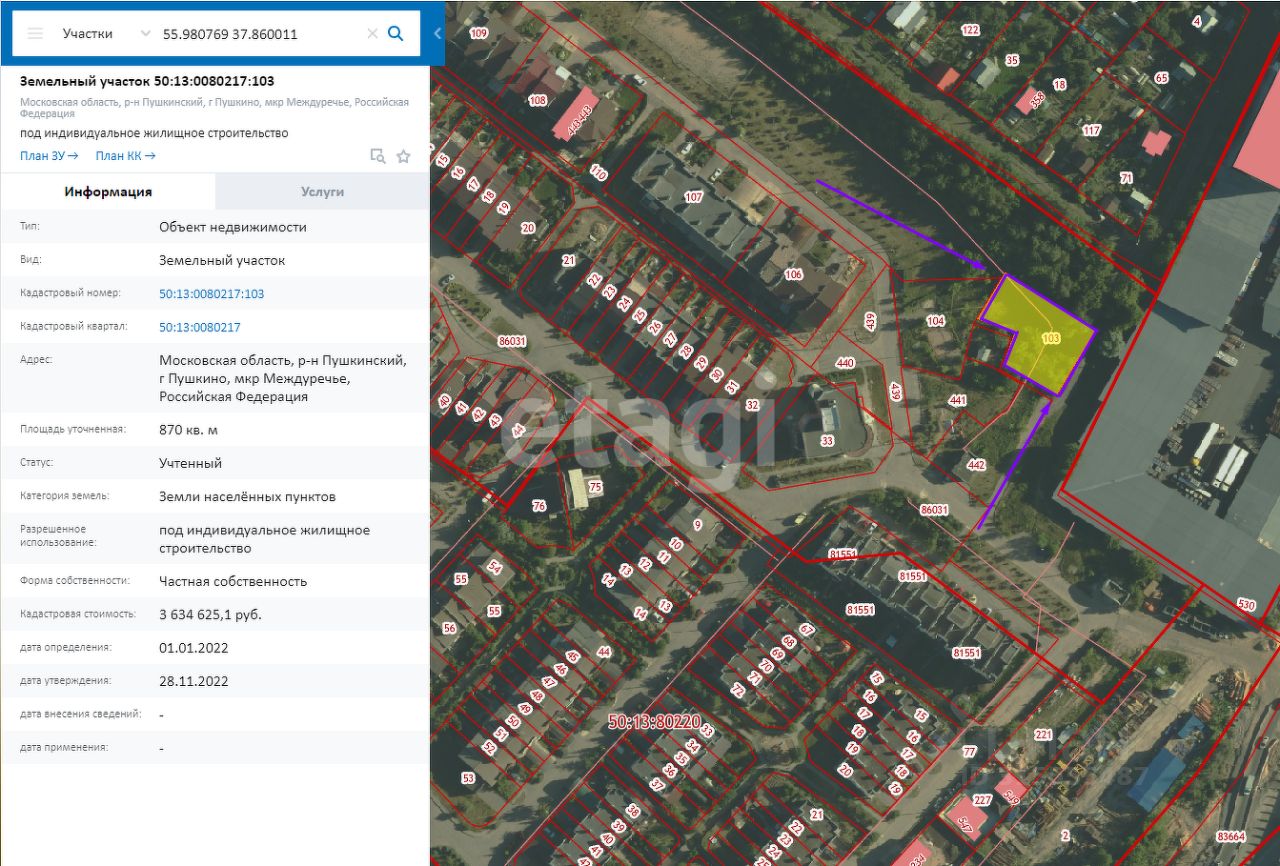Open the Участки search type dropdown

[101, 33]
